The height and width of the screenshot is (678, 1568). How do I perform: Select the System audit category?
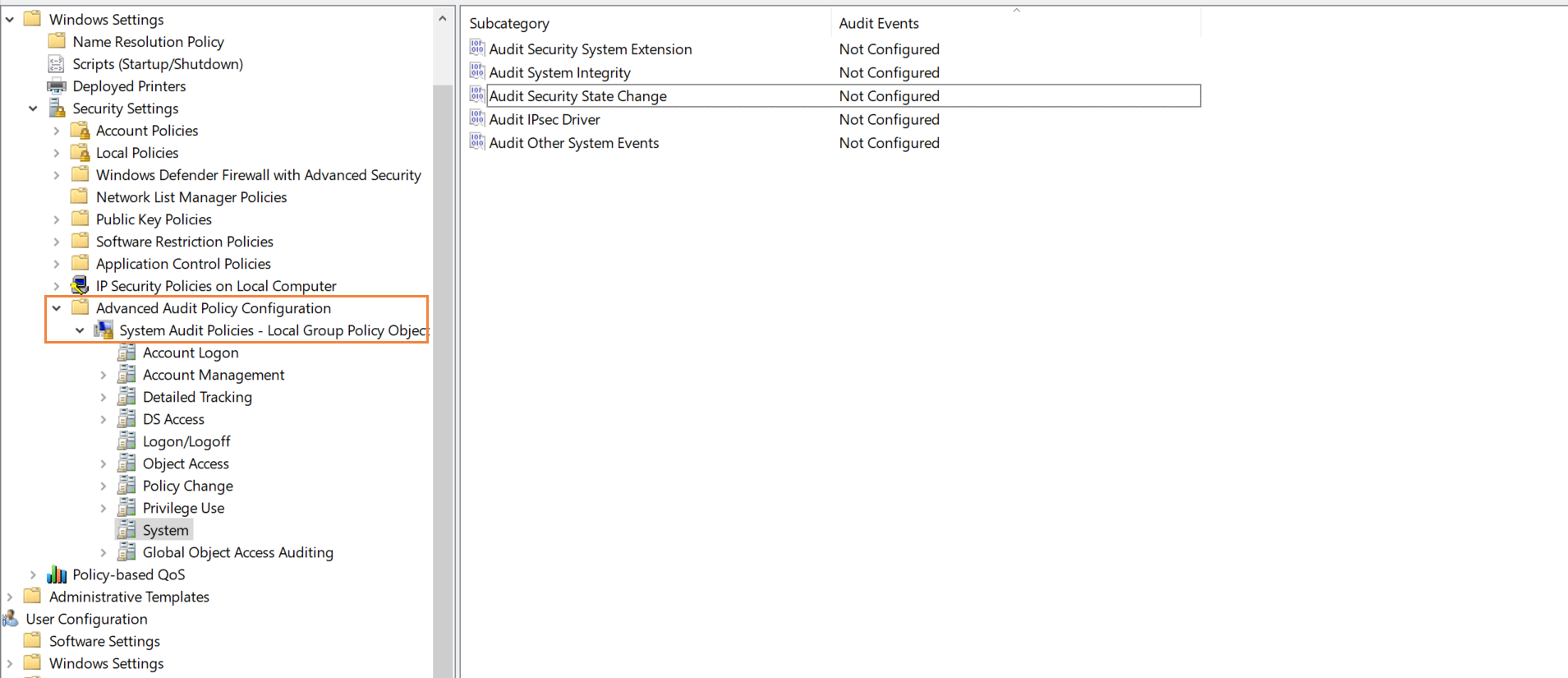(166, 530)
